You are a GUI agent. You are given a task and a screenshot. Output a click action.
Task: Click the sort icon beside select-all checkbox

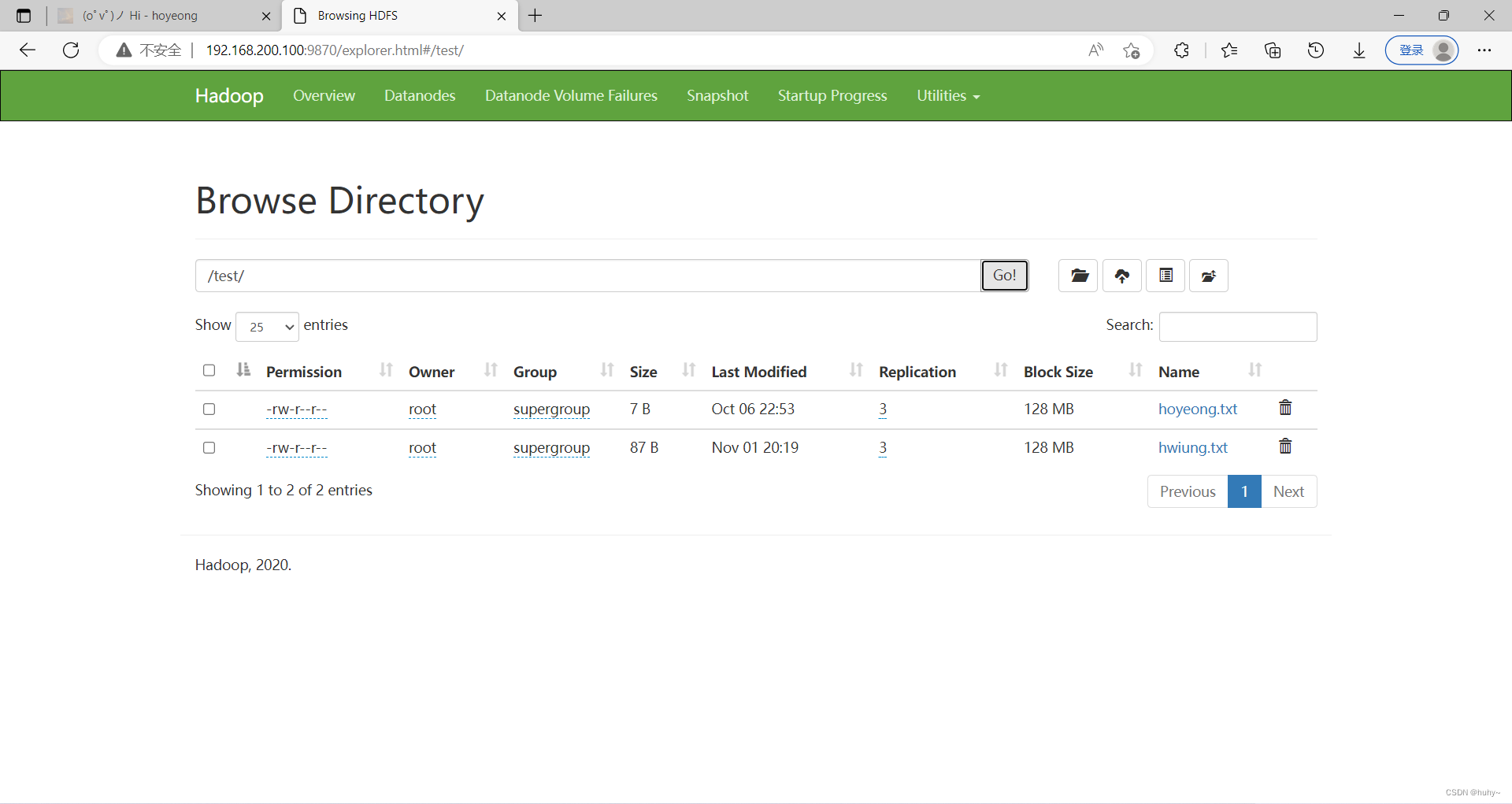point(243,370)
